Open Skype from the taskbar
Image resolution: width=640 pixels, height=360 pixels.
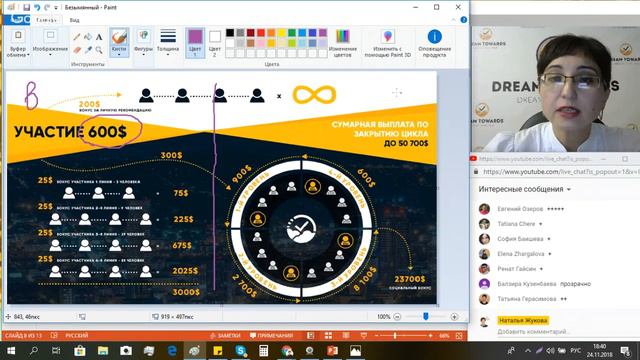click(241, 351)
